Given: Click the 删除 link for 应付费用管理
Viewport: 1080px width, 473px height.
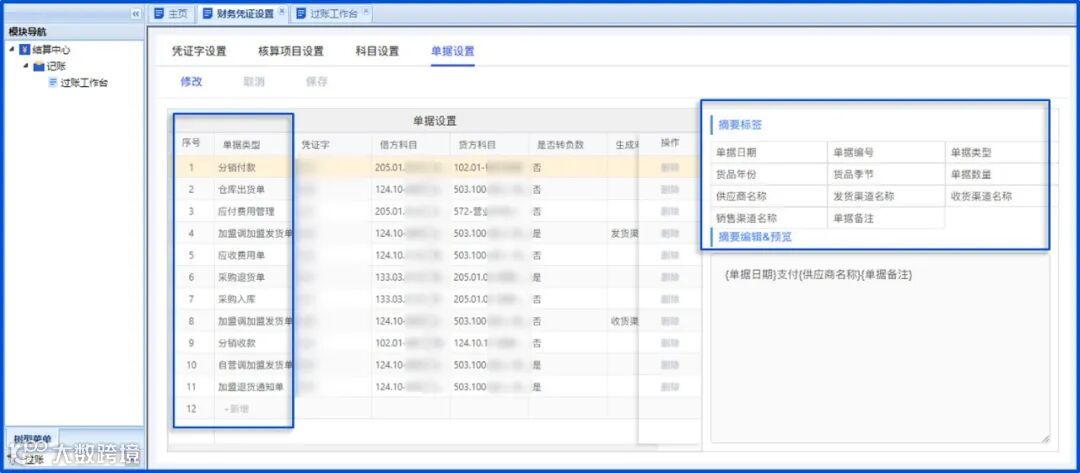Looking at the screenshot, I should [669, 211].
